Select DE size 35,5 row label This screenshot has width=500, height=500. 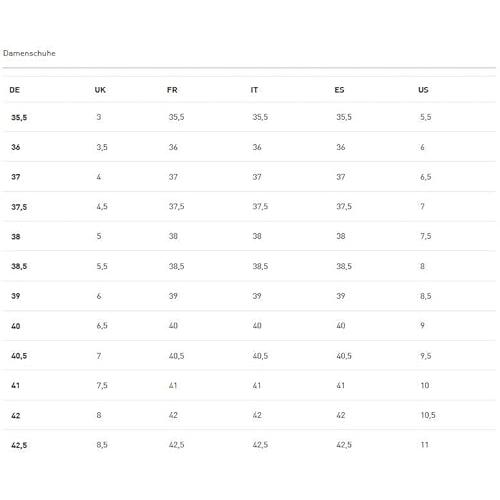point(19,118)
